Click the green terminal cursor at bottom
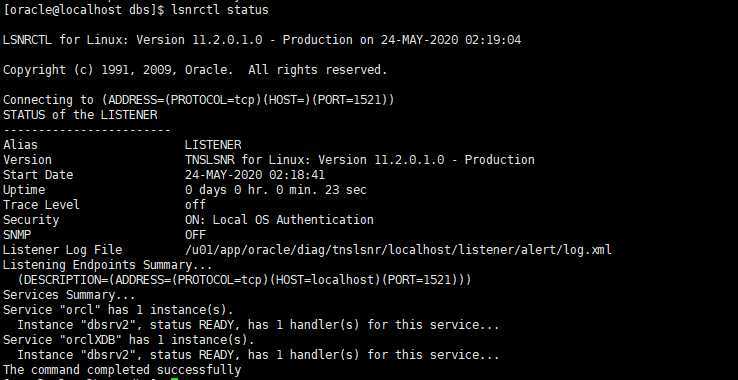 (175, 379)
